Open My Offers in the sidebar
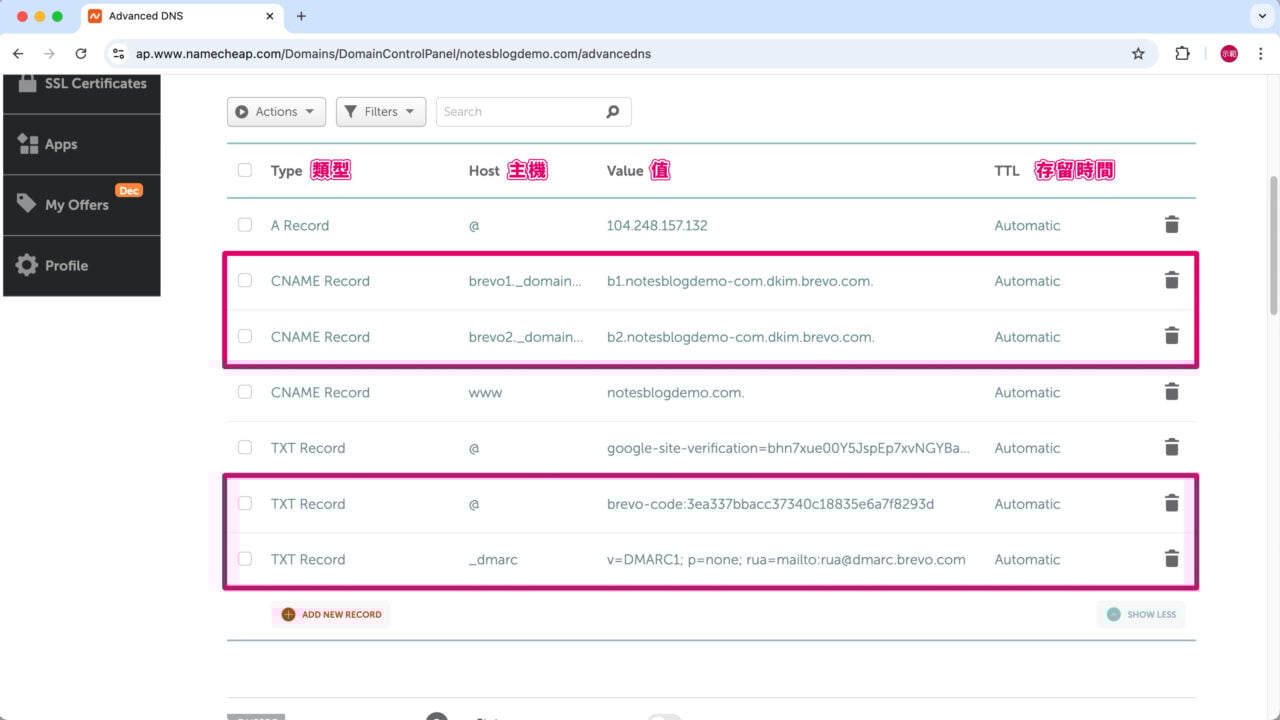Image resolution: width=1280 pixels, height=720 pixels. 74,205
